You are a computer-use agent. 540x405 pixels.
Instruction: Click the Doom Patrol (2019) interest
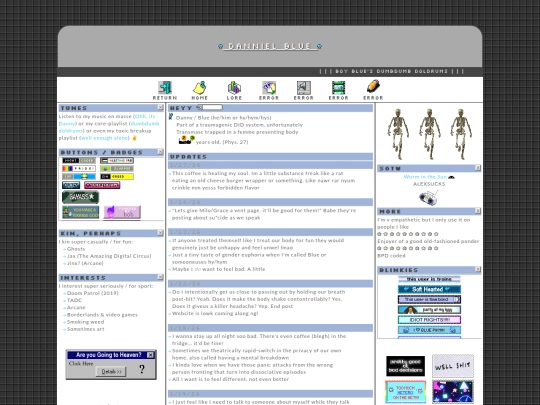click(92, 293)
